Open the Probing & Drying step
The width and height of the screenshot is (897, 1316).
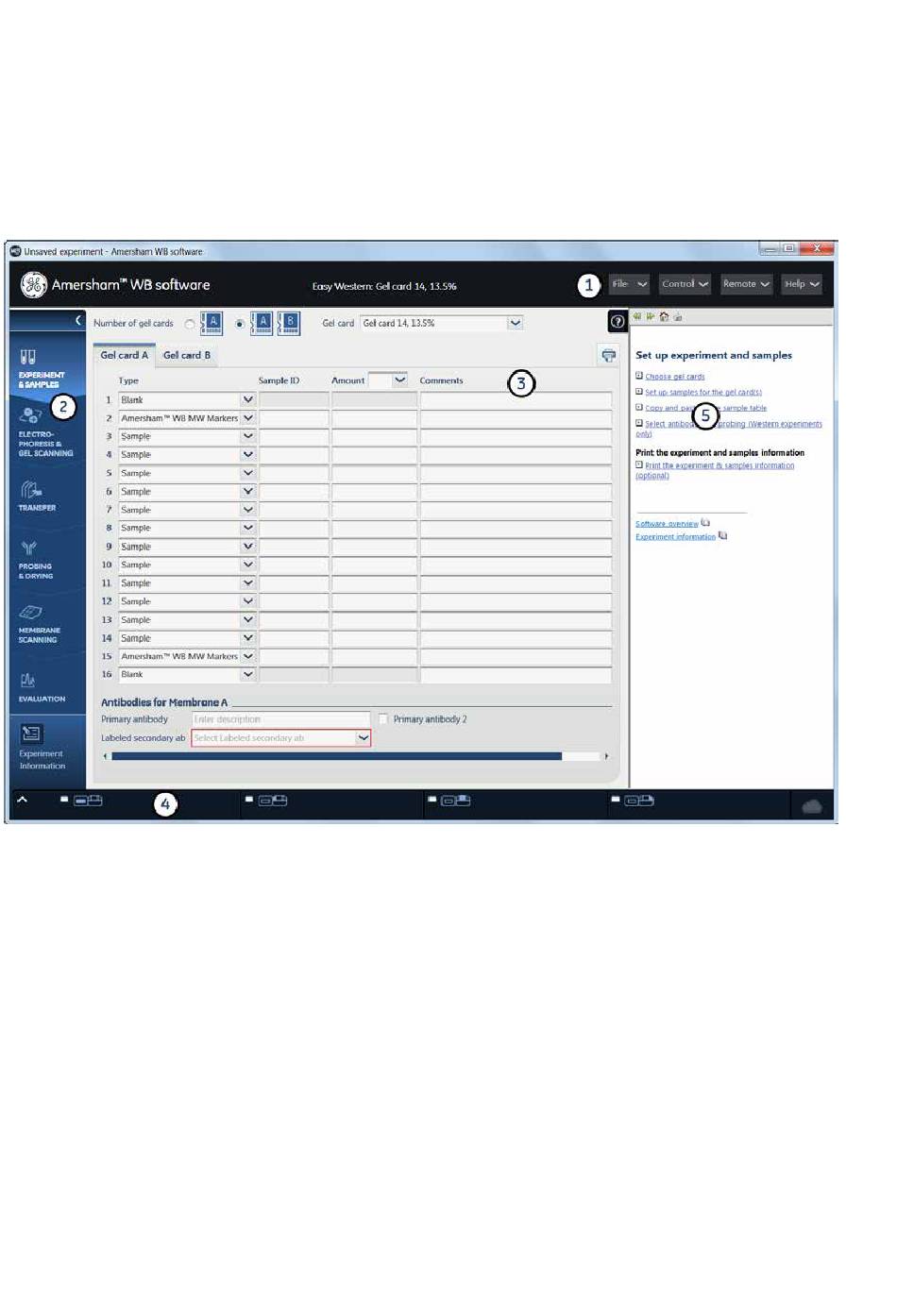click(x=29, y=549)
